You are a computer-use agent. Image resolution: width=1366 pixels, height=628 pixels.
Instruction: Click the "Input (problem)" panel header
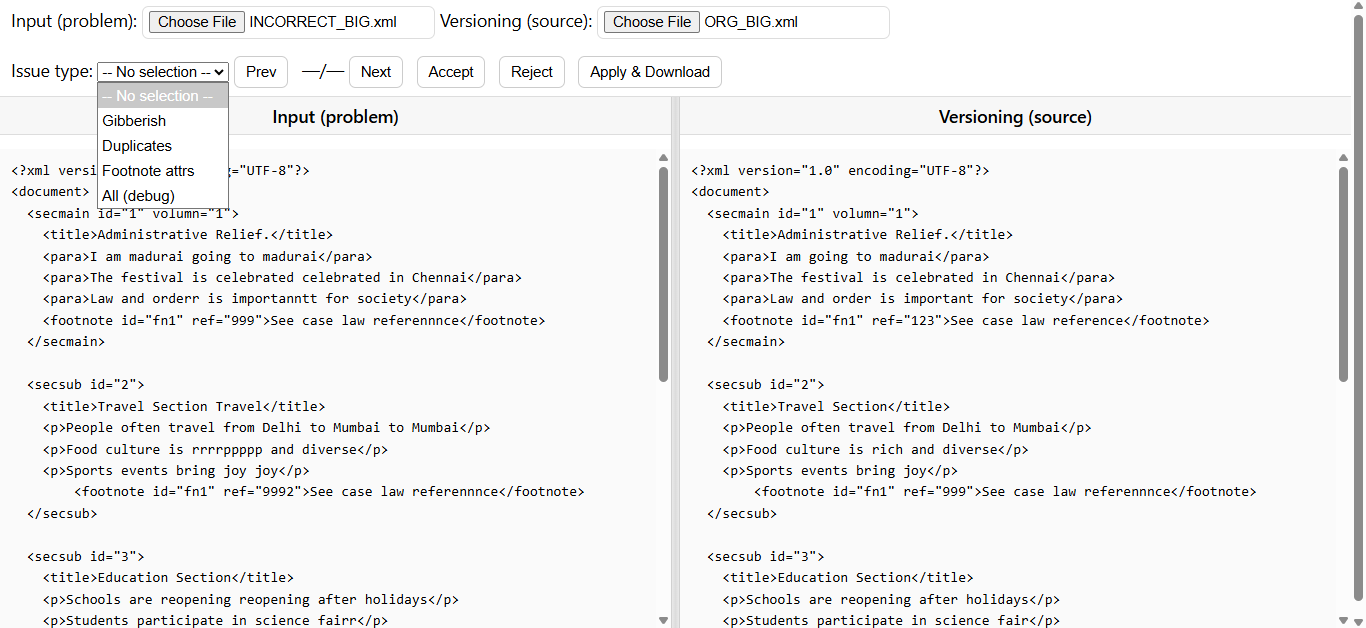334,116
